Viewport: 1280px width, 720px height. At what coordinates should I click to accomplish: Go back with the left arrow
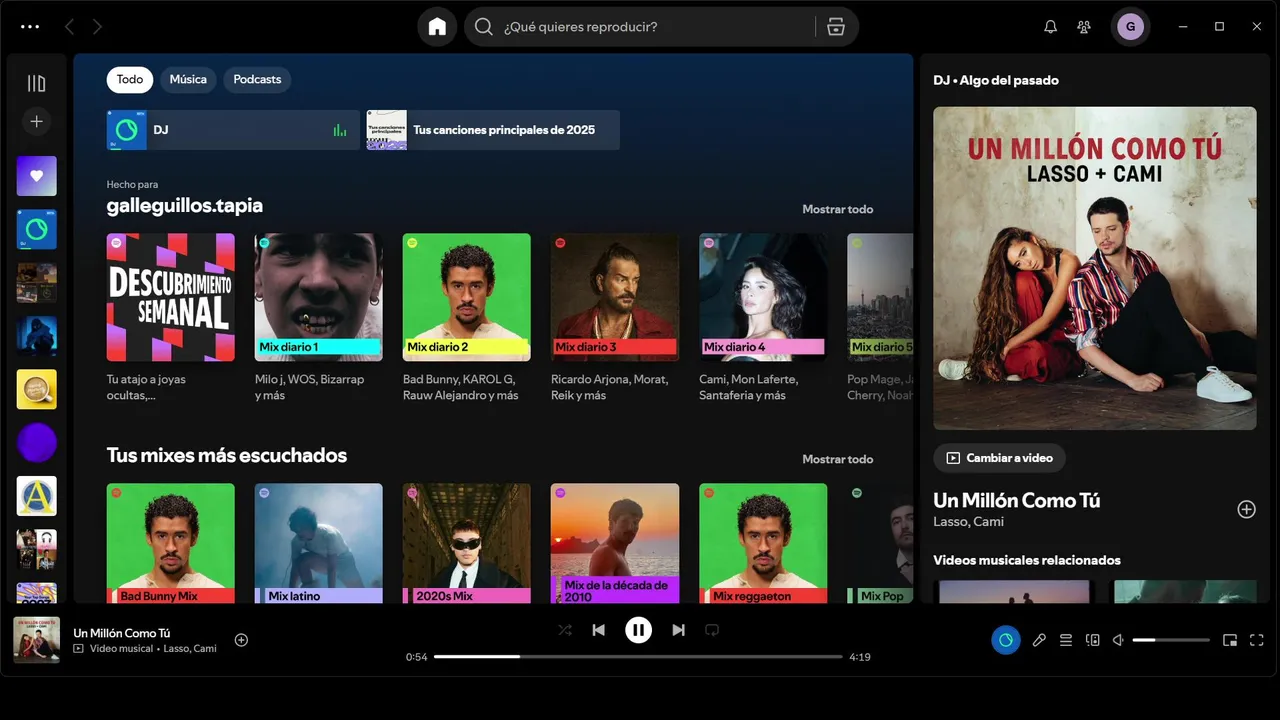[69, 27]
